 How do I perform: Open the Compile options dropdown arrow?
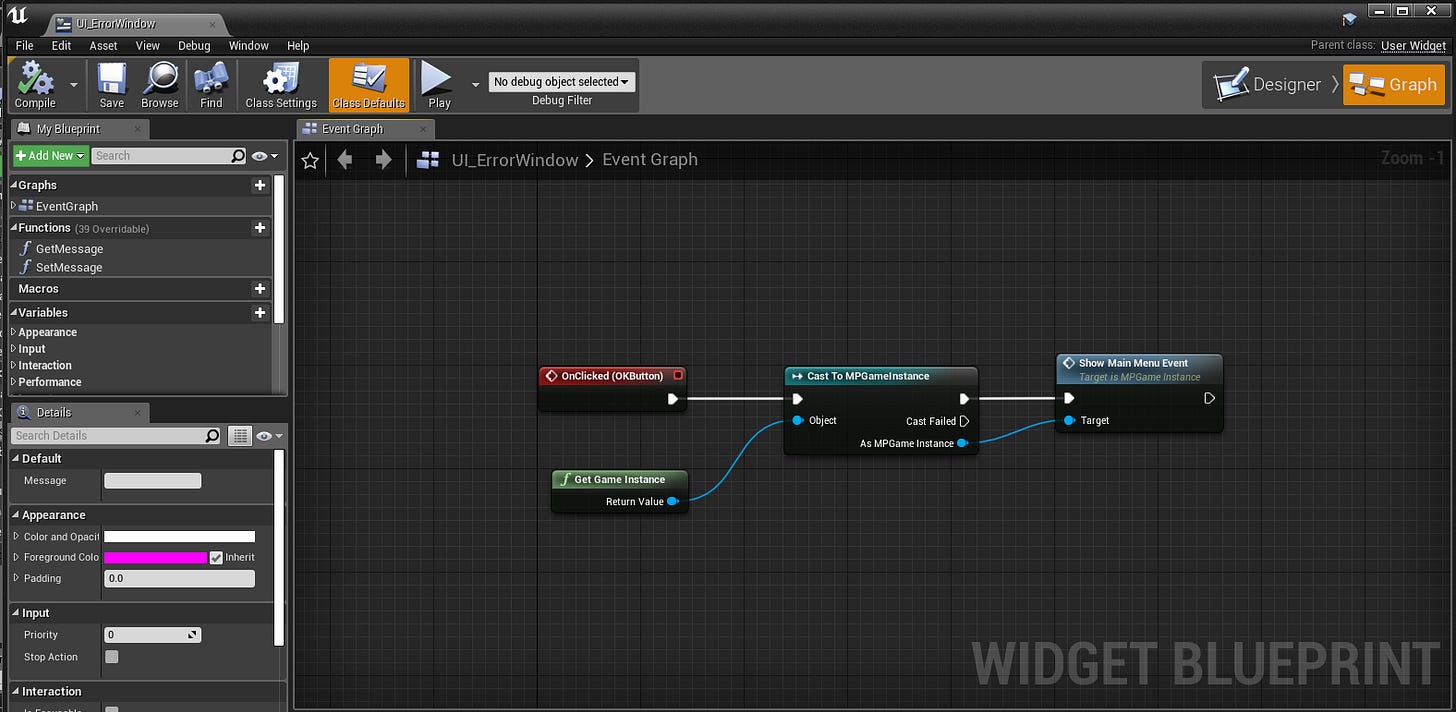73,85
